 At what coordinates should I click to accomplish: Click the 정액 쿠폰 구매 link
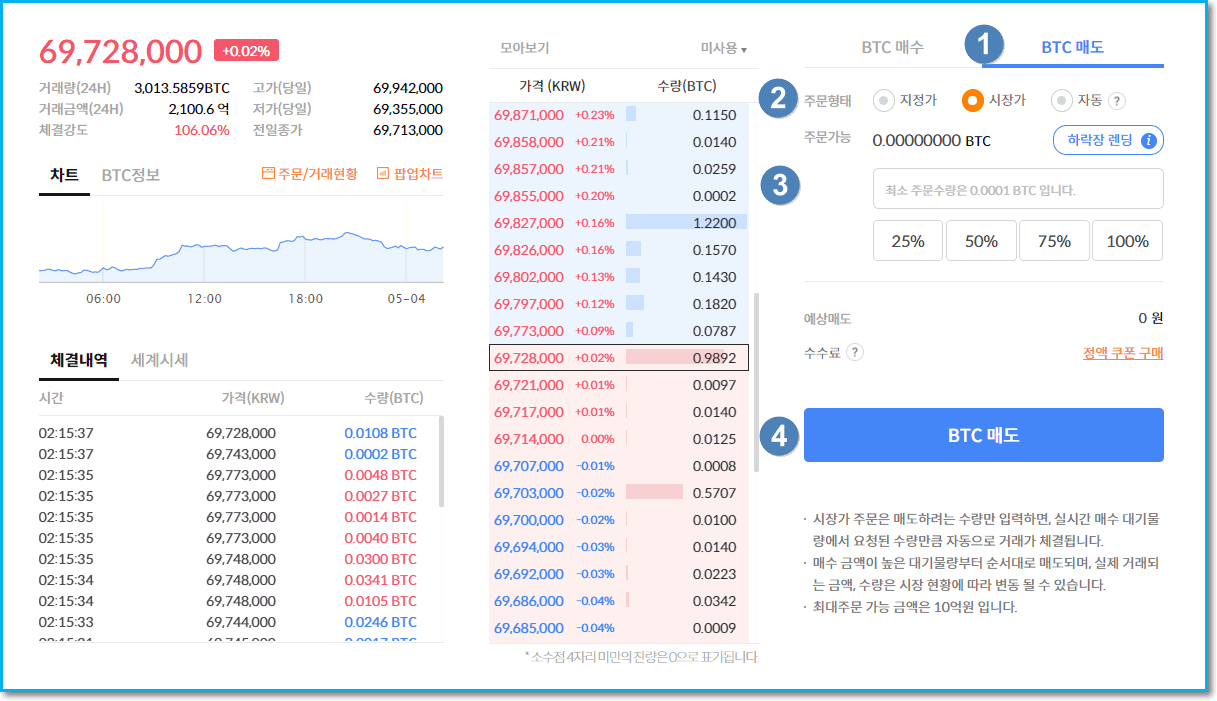coord(1122,353)
